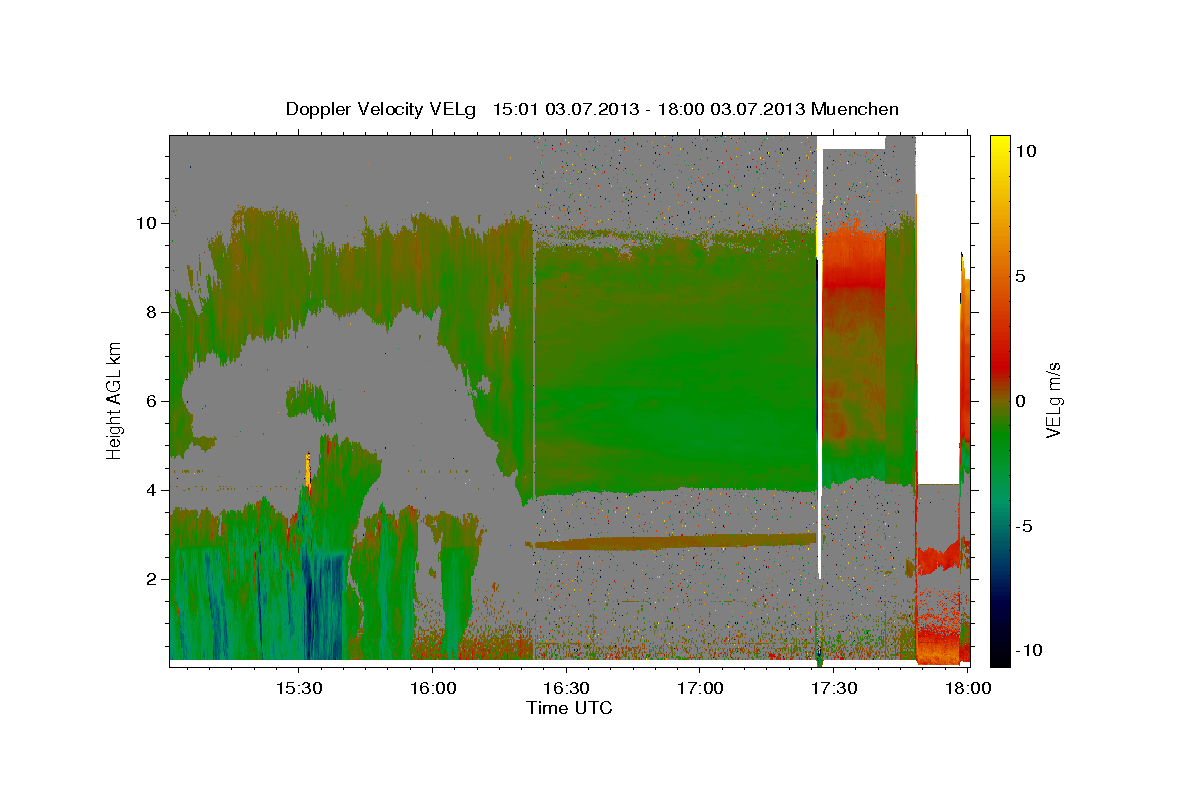
Task: Click 'Muenchen' in the plot title
Action: pyautogui.click(x=855, y=109)
